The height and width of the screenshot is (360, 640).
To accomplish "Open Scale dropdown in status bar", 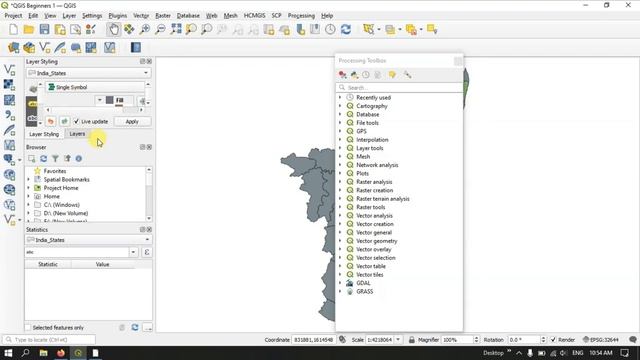I will click(398, 340).
